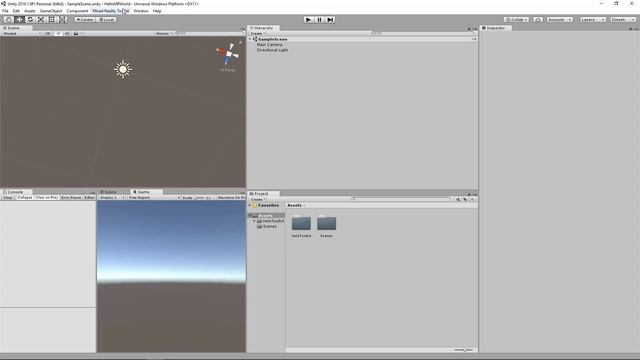
Task: Select the Rotate tool
Action: click(x=30, y=20)
